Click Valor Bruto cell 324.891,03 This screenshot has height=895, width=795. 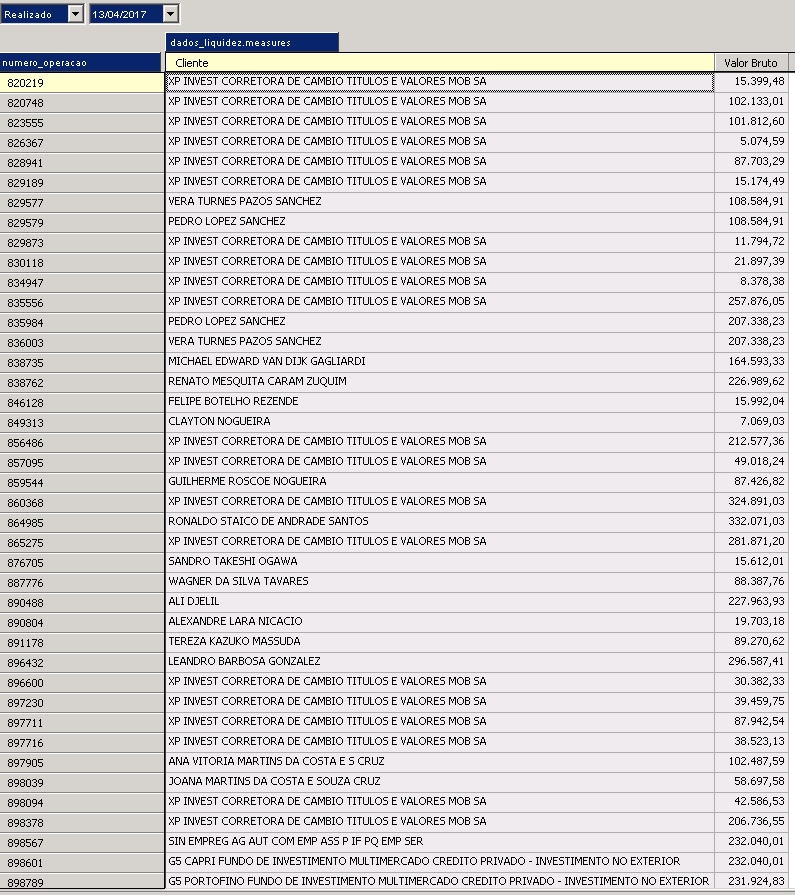coord(751,501)
